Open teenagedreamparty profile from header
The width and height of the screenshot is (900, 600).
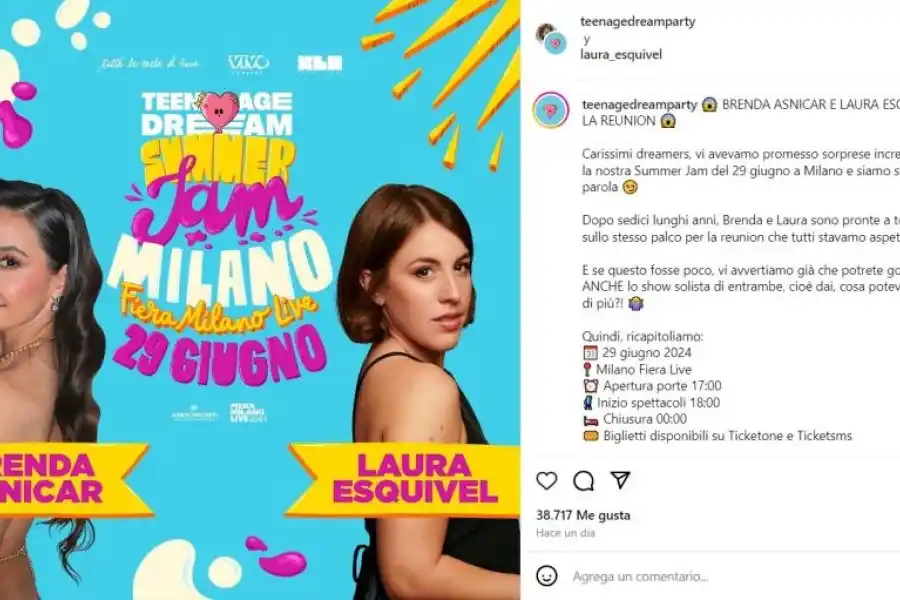click(638, 22)
